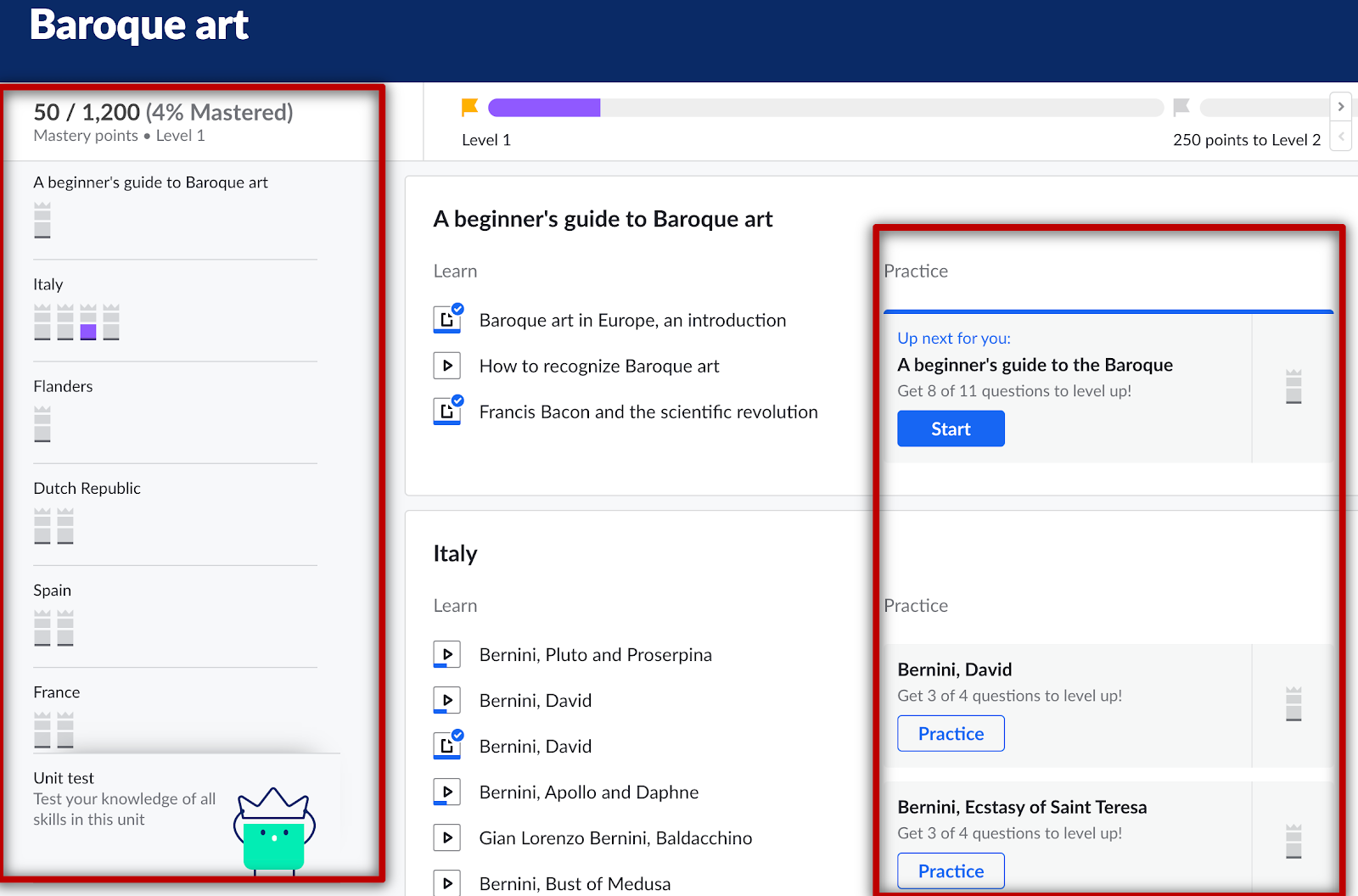Click first mastery tower under Dutch Republic

click(x=42, y=526)
